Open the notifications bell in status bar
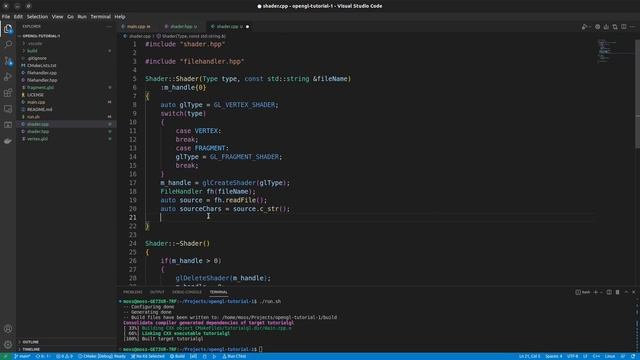 tap(633, 356)
